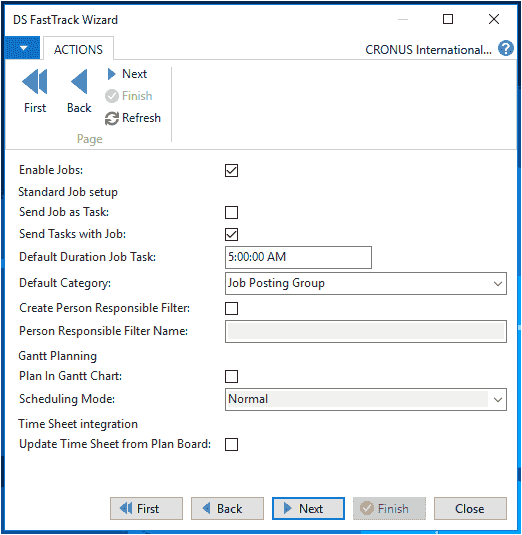Minimize the wizard window
The image size is (522, 535).
tap(403, 19)
